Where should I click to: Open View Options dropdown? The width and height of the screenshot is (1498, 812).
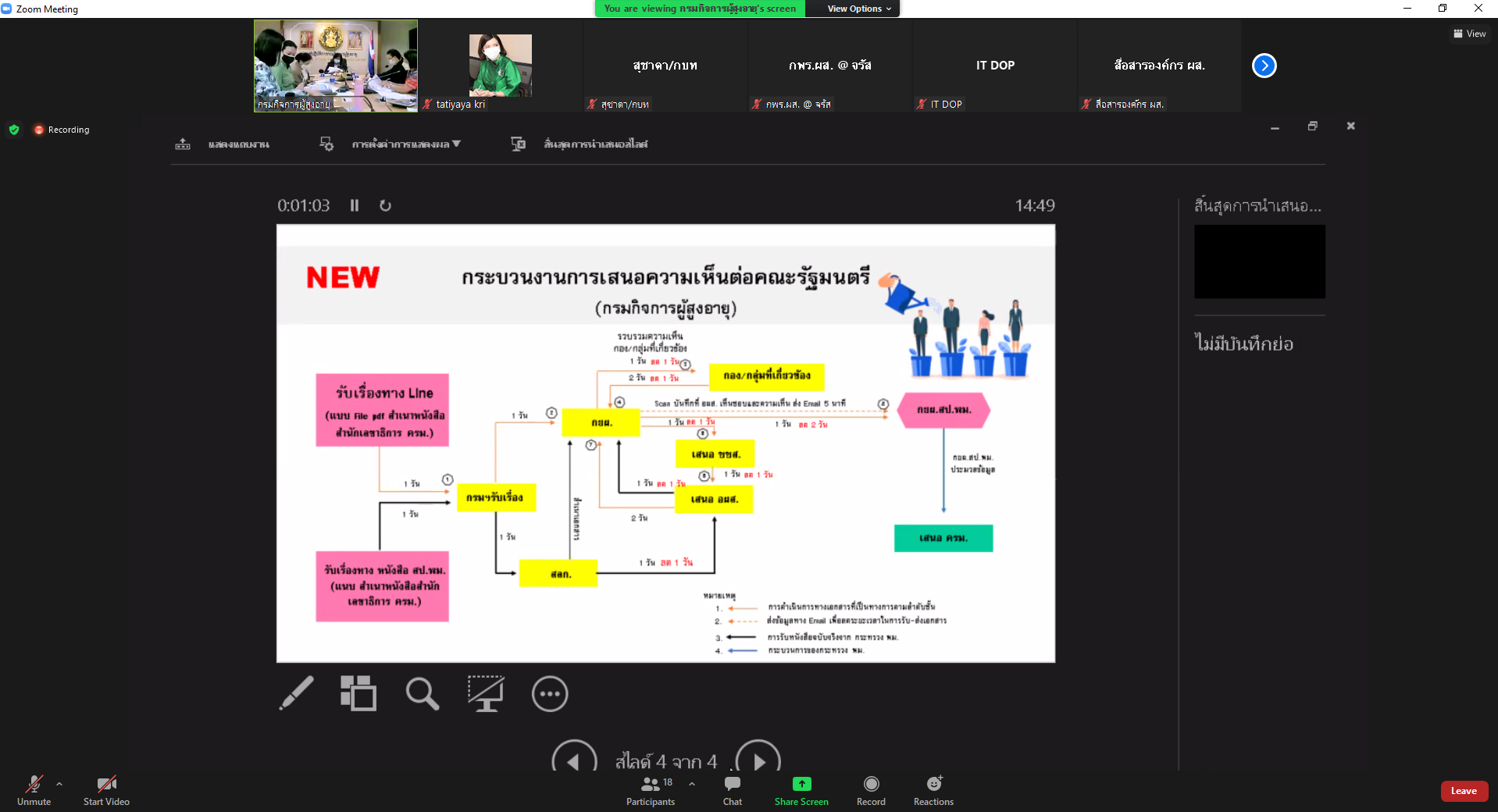pos(859,9)
